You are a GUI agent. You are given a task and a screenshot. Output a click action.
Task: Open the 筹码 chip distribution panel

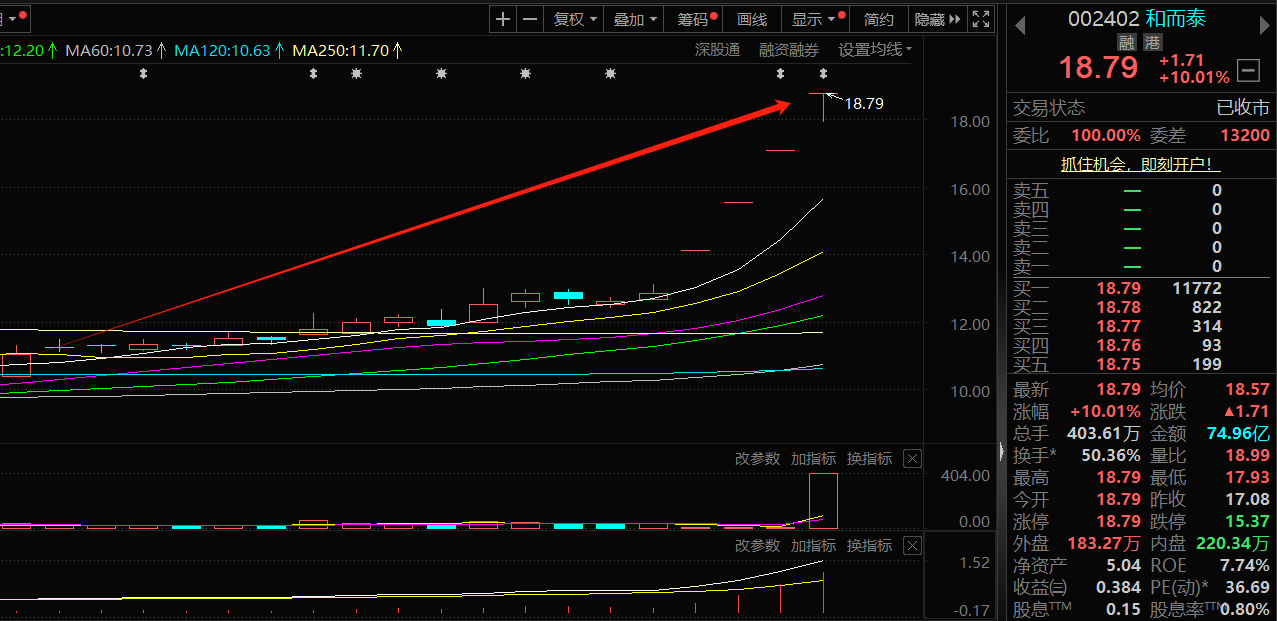(x=691, y=18)
